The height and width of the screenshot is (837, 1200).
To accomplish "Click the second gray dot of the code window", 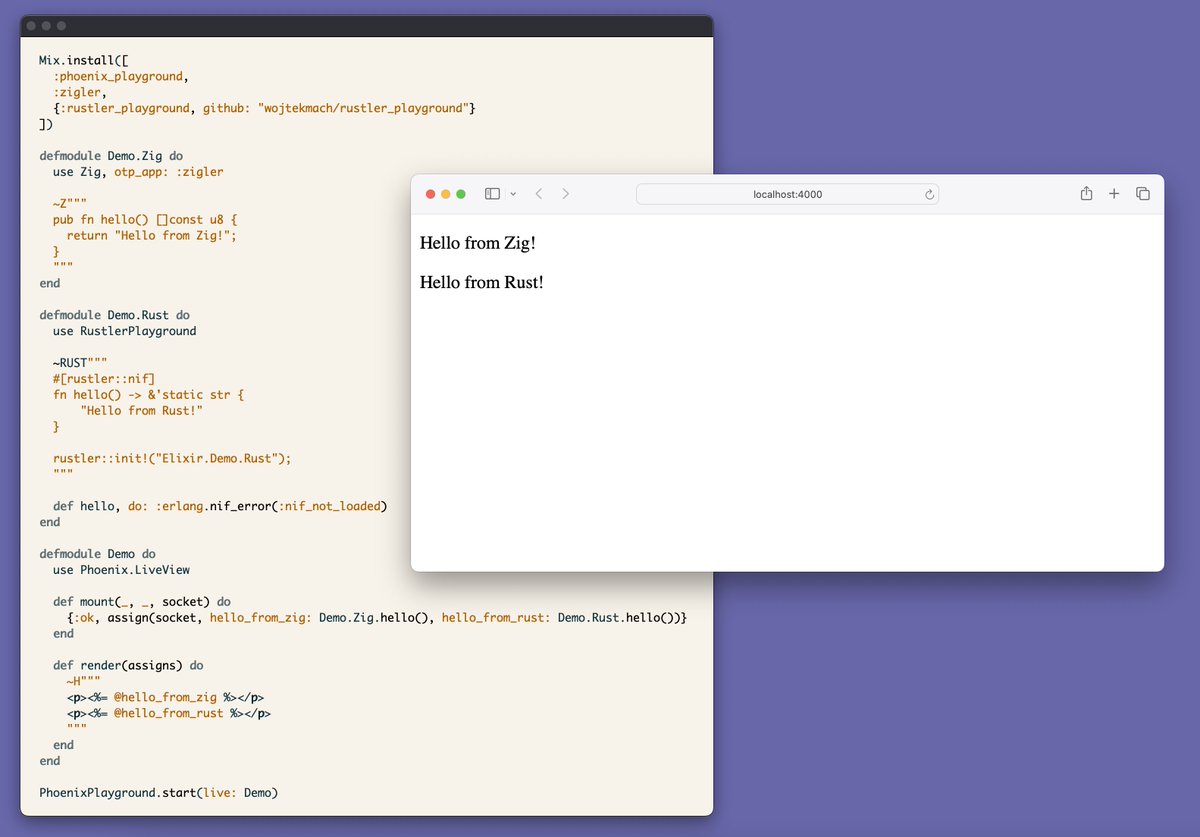I will tap(46, 25).
